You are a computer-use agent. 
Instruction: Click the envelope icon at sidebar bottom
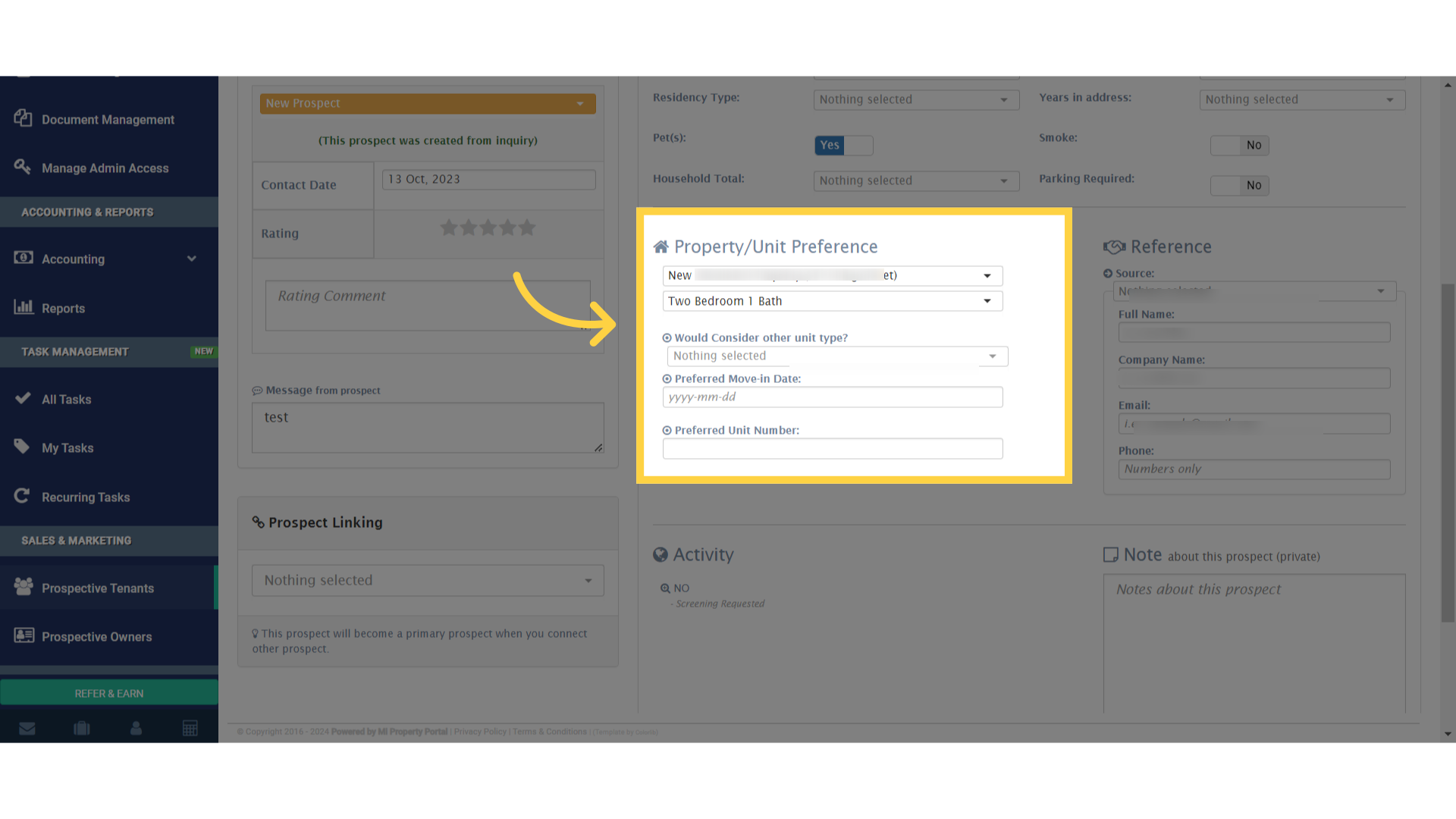[x=27, y=728]
